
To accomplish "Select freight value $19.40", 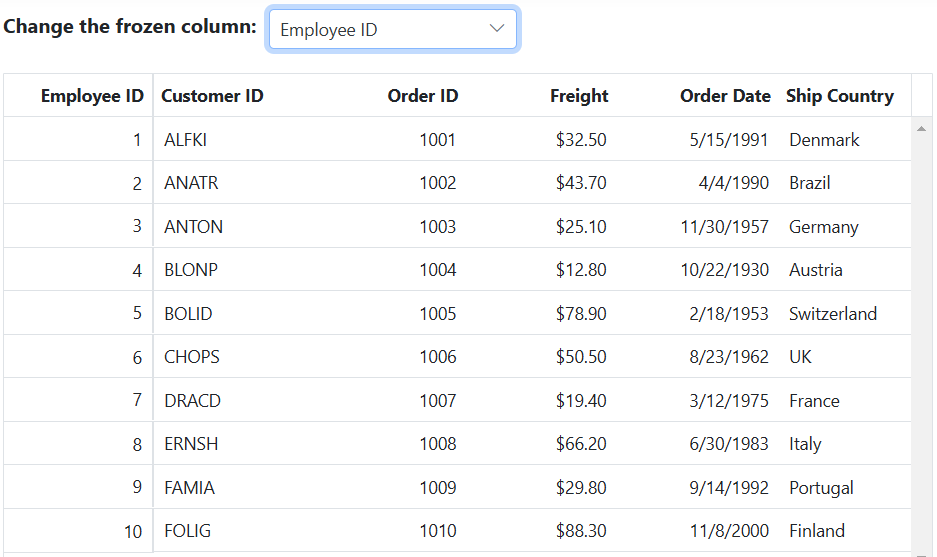I will point(581,400).
